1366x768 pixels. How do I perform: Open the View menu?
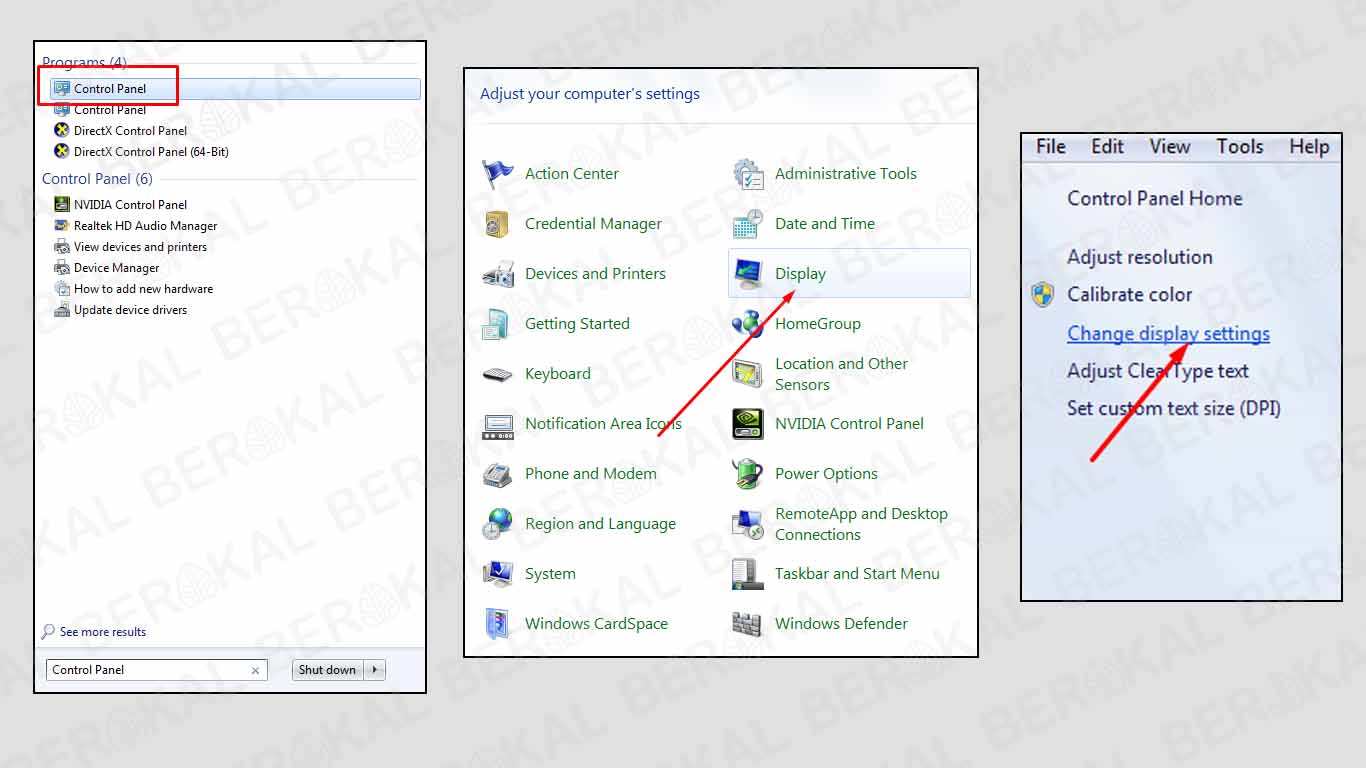click(1168, 146)
